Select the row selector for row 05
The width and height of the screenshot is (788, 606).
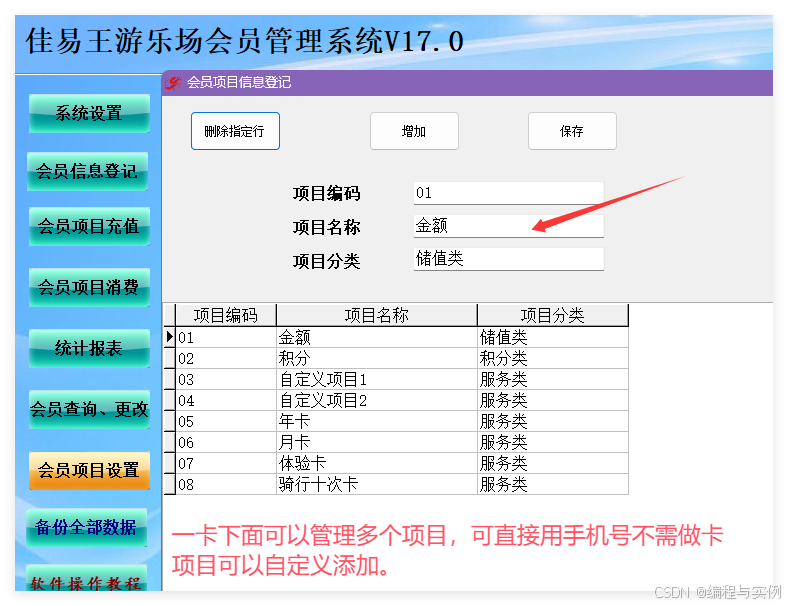point(170,421)
